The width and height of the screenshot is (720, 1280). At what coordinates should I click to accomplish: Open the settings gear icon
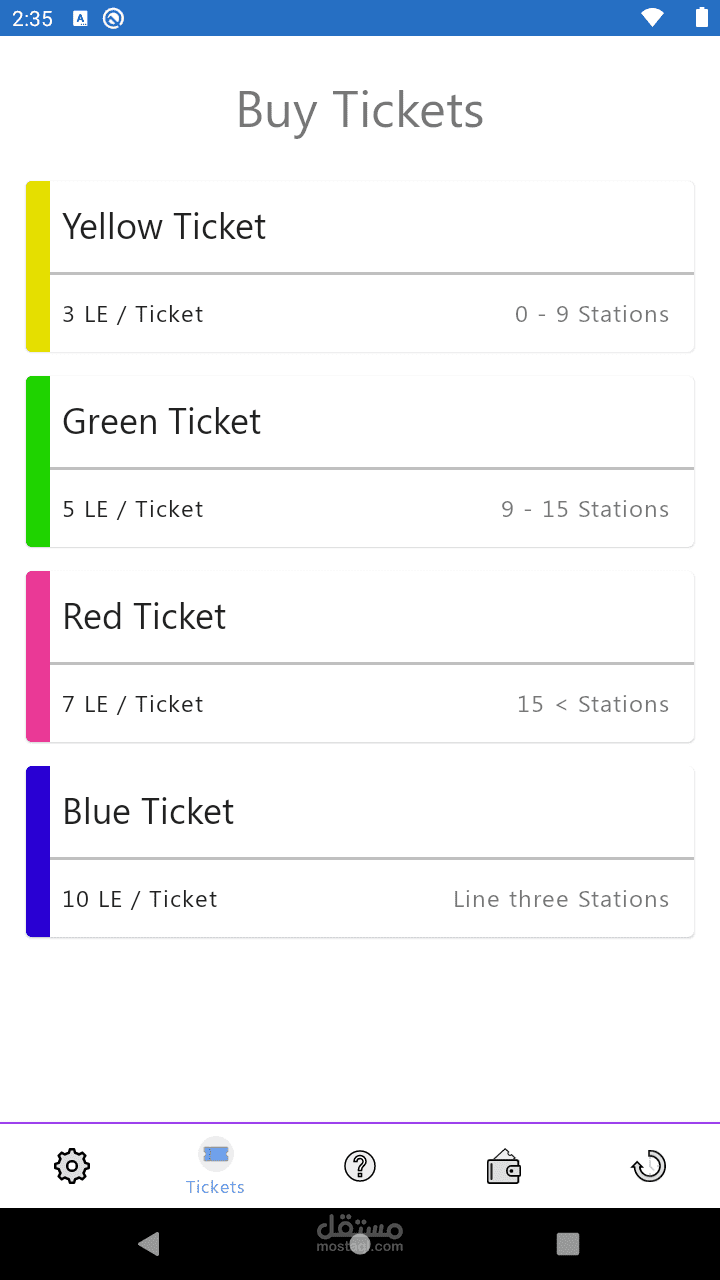click(72, 1166)
